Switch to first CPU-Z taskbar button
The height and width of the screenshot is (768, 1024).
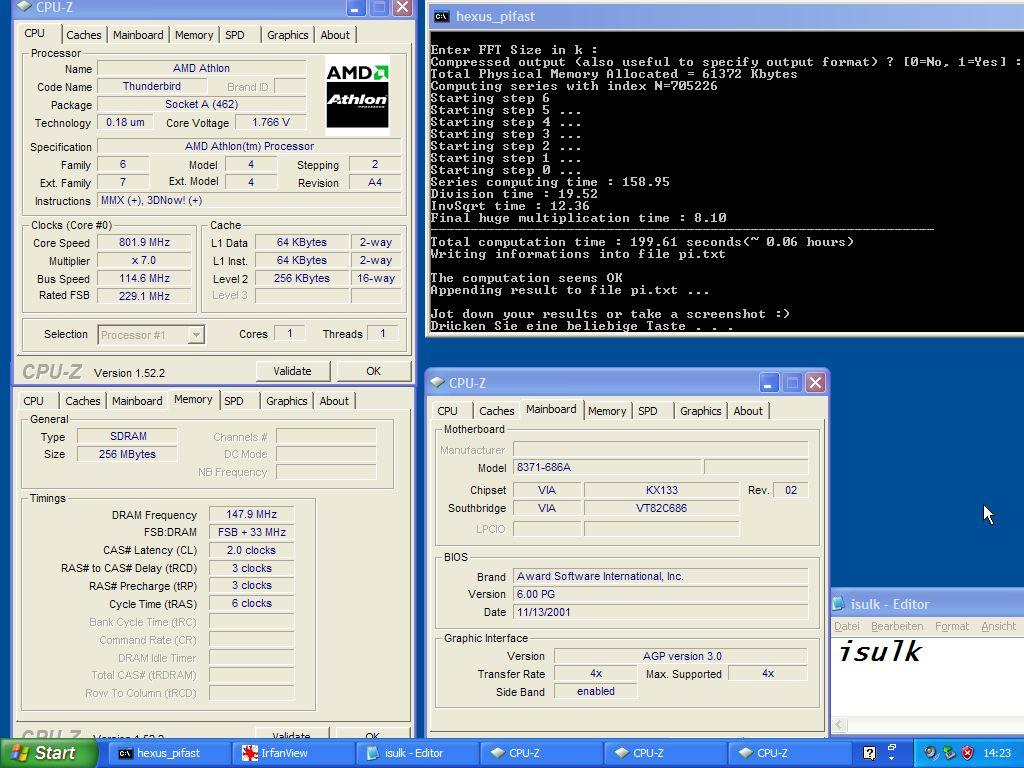coord(540,753)
